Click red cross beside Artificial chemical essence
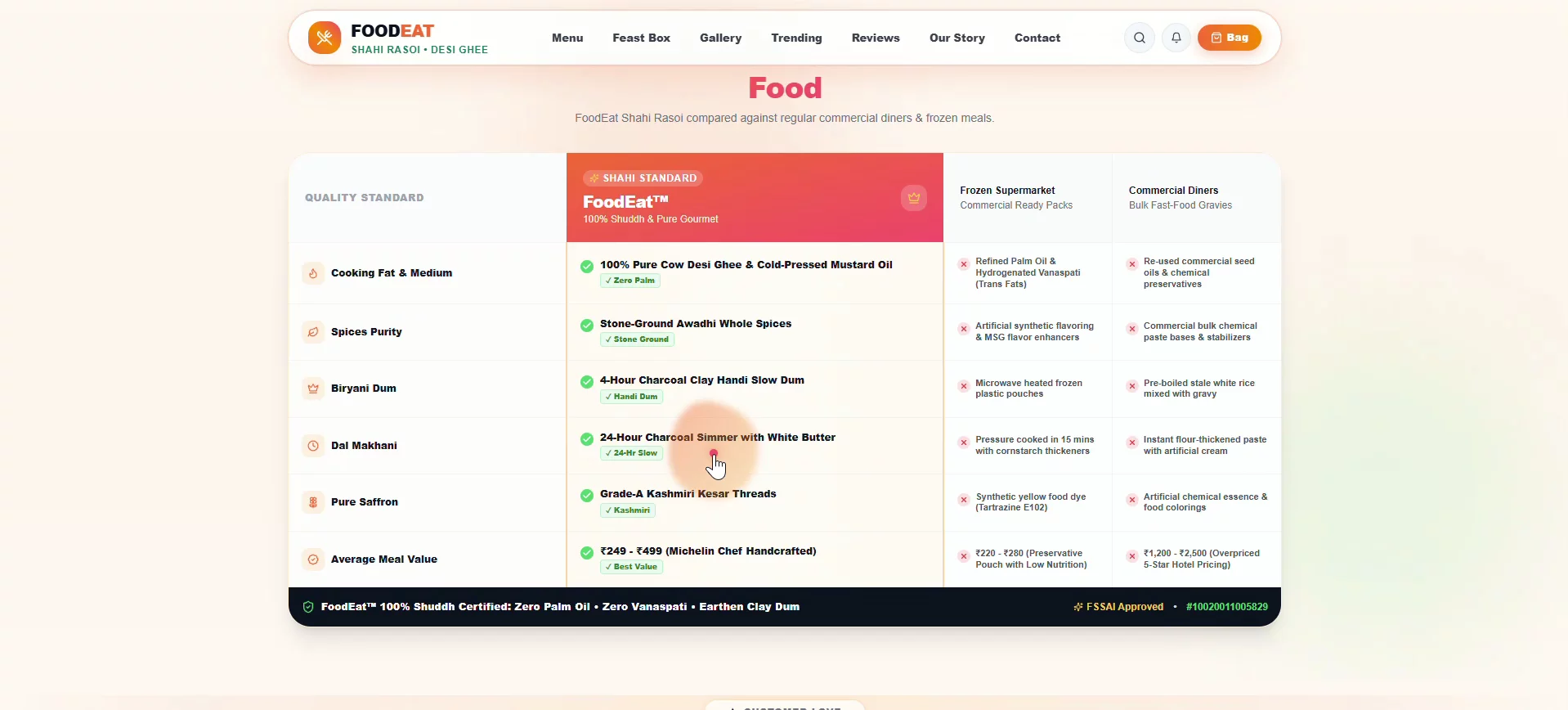The image size is (1568, 710). [x=1132, y=500]
